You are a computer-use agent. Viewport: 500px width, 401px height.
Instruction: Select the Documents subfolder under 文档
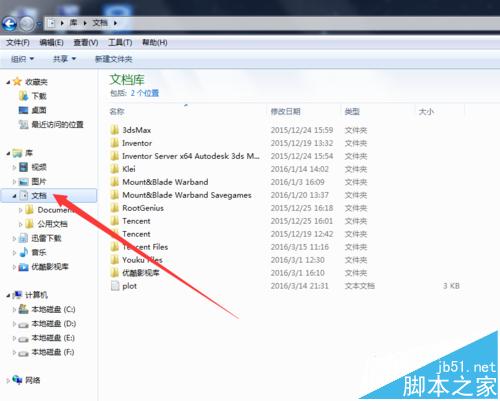coord(55,210)
